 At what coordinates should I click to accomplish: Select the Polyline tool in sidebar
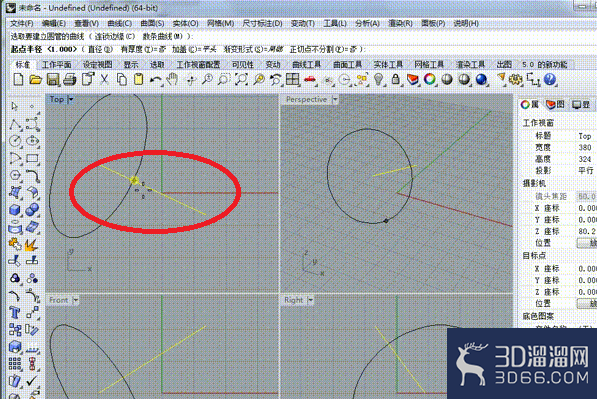(15, 124)
